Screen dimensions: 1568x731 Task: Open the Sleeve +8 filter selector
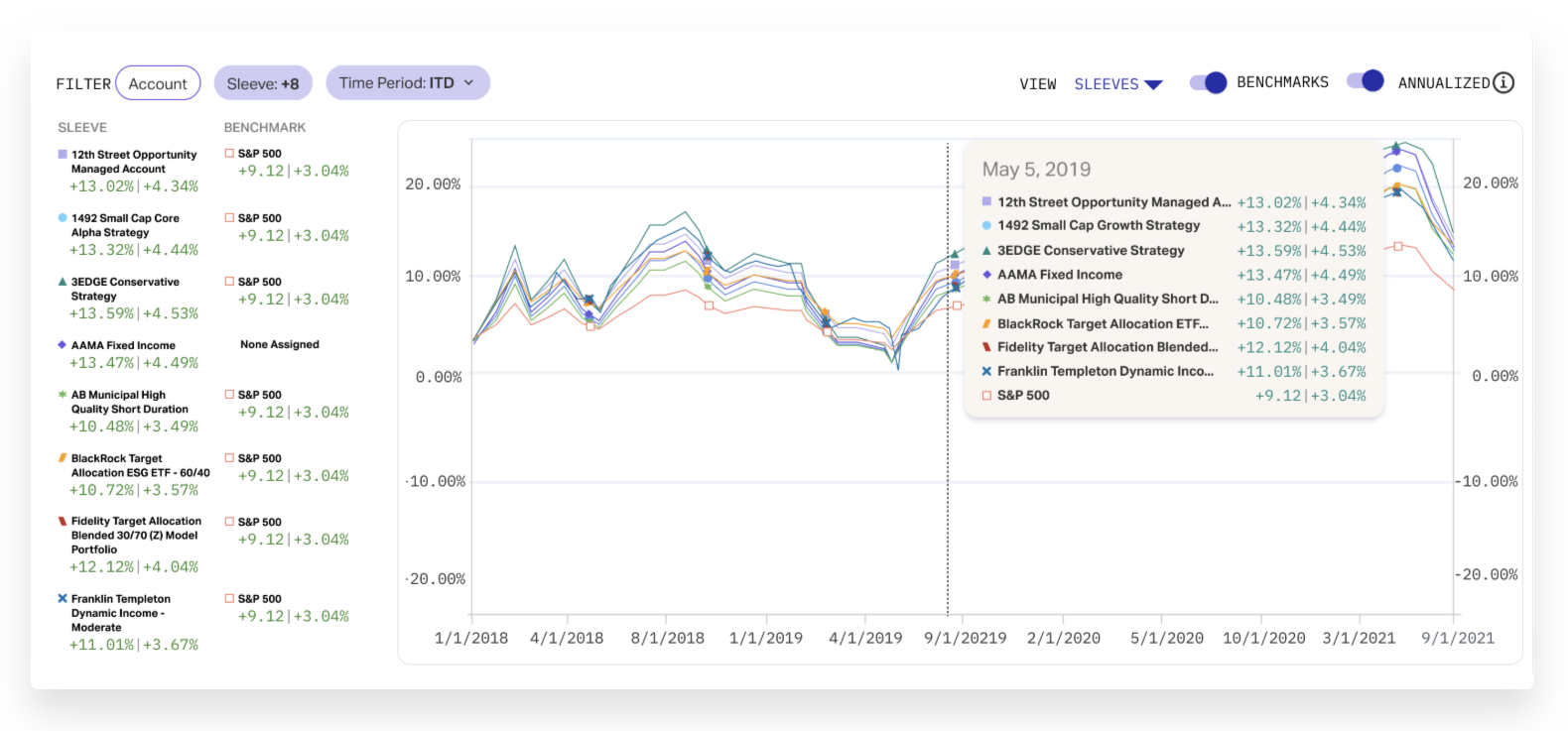263,83
